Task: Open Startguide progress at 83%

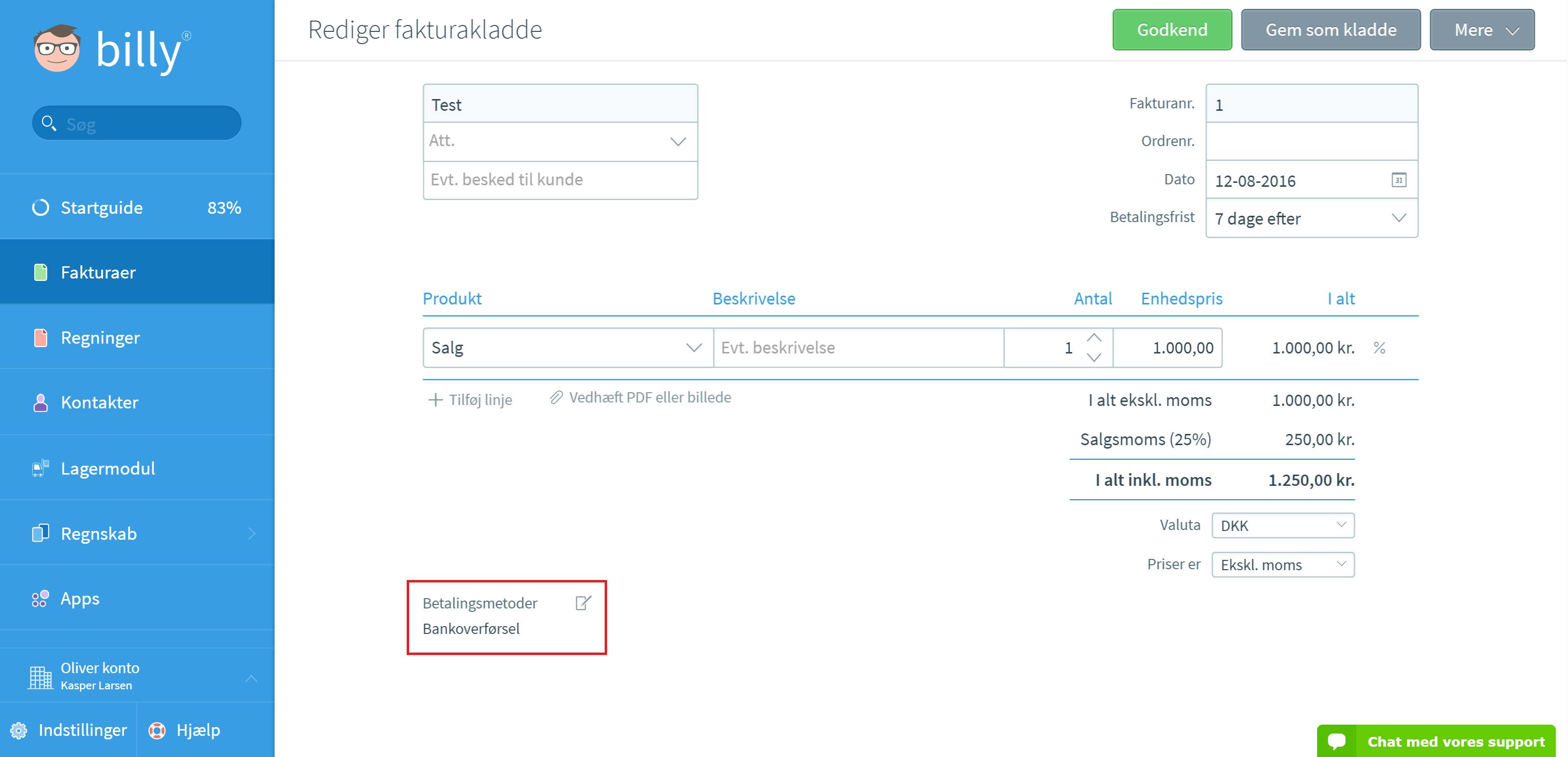Action: [137, 208]
